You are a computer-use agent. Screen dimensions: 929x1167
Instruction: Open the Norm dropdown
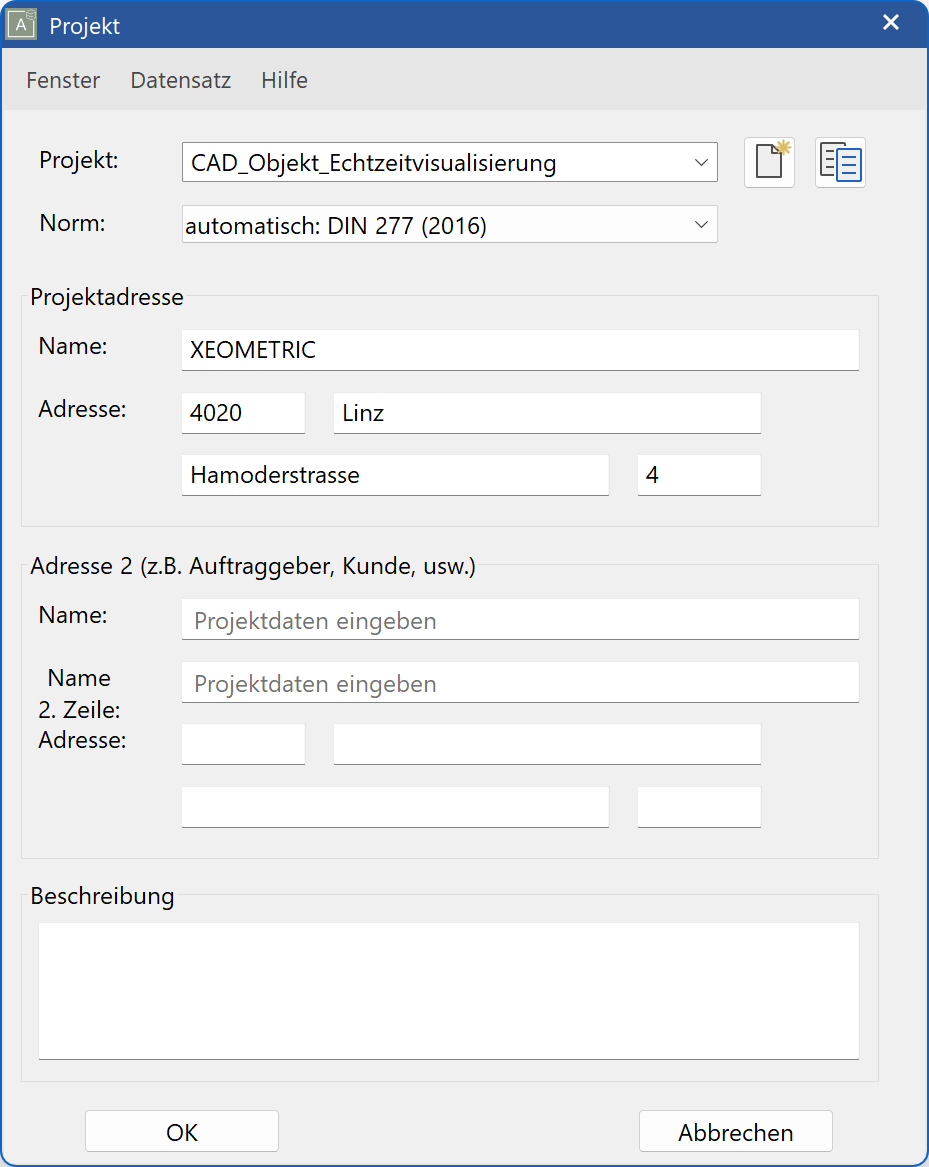click(x=701, y=225)
